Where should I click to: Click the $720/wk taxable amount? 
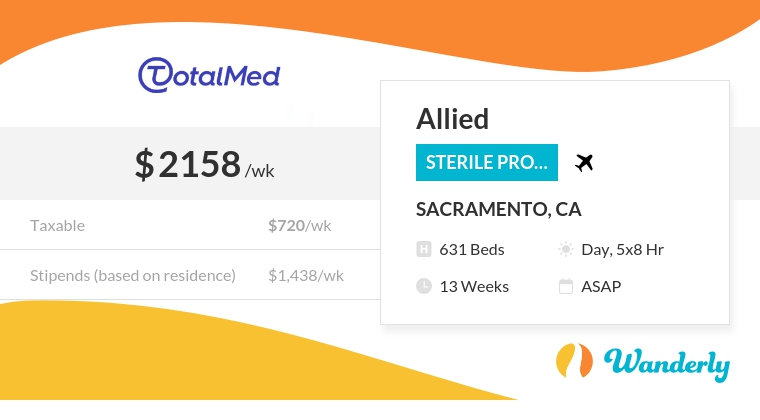tap(300, 226)
